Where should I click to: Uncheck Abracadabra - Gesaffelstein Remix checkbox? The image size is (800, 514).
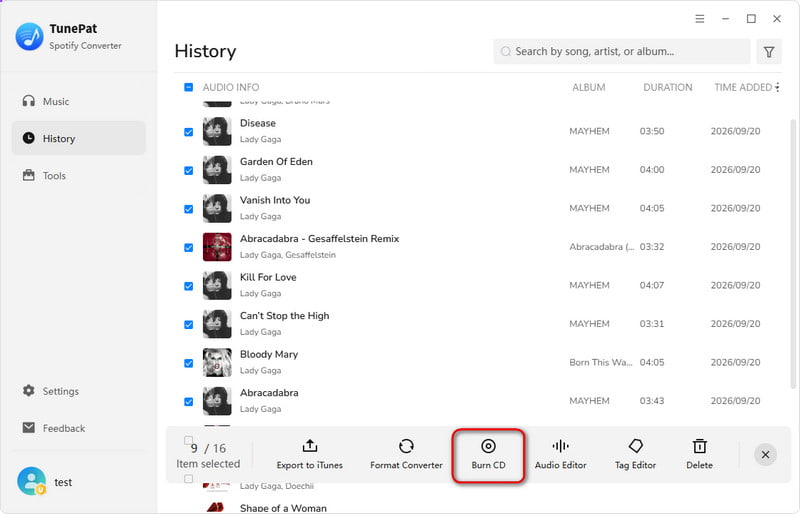[x=188, y=248]
